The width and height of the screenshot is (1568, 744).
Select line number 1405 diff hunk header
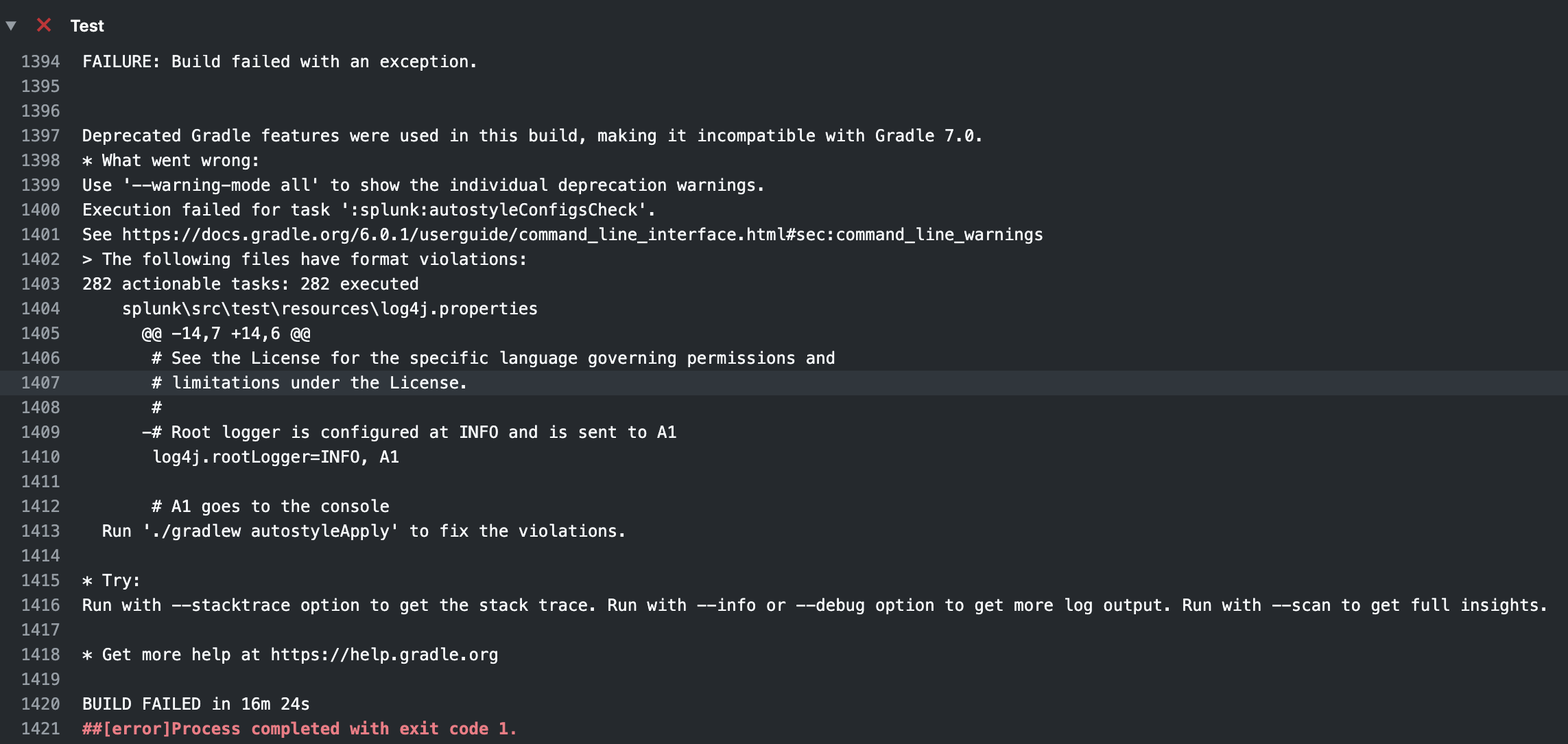click(40, 334)
